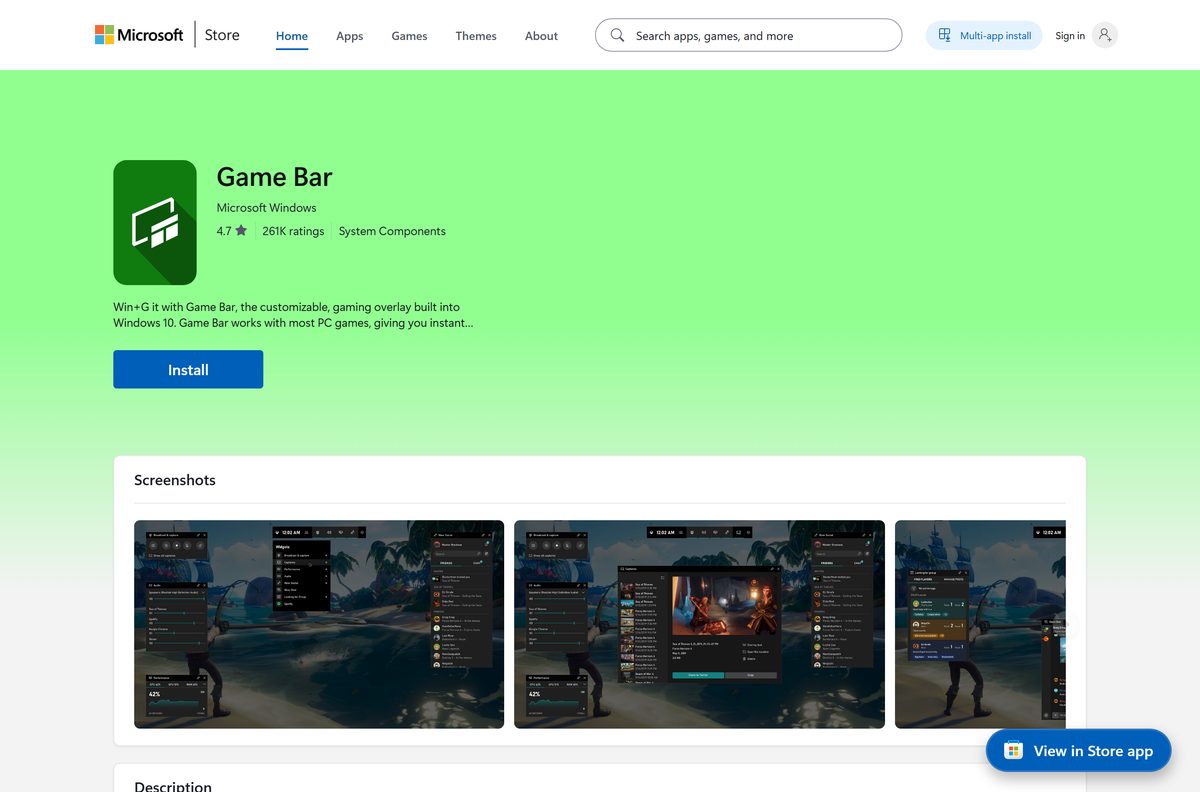Open the first screenshot with widgets menu
Viewport: 1200px width, 792px height.
tap(319, 624)
